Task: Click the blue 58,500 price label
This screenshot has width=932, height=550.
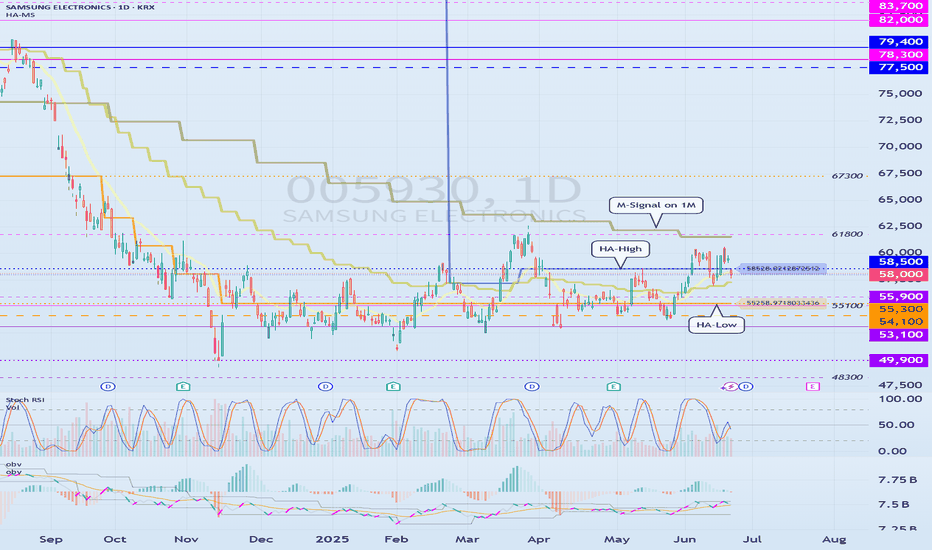Action: coord(900,262)
